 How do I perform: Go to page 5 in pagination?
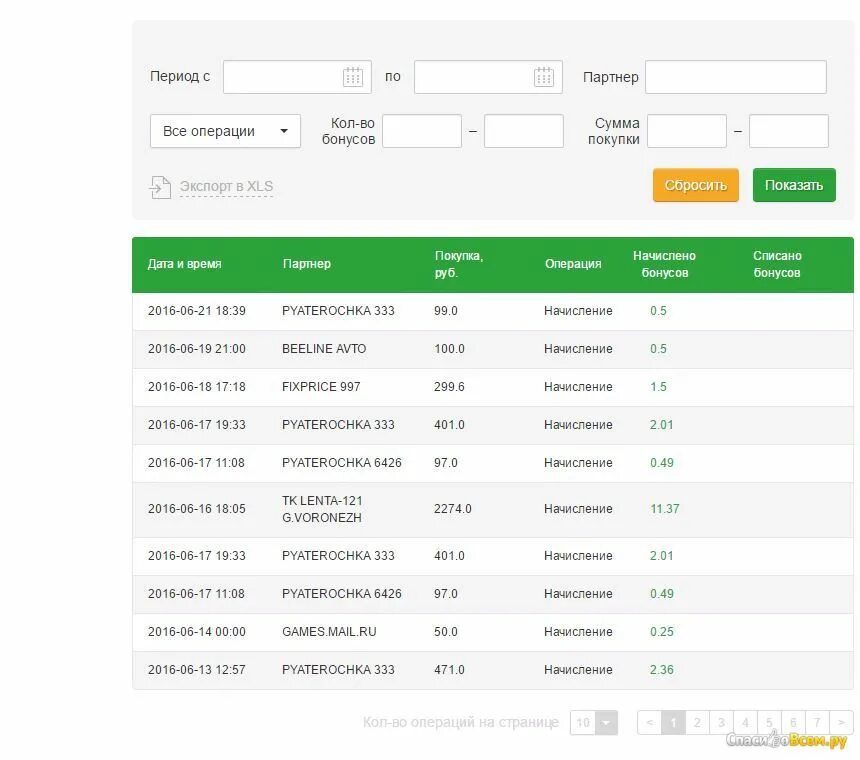770,723
